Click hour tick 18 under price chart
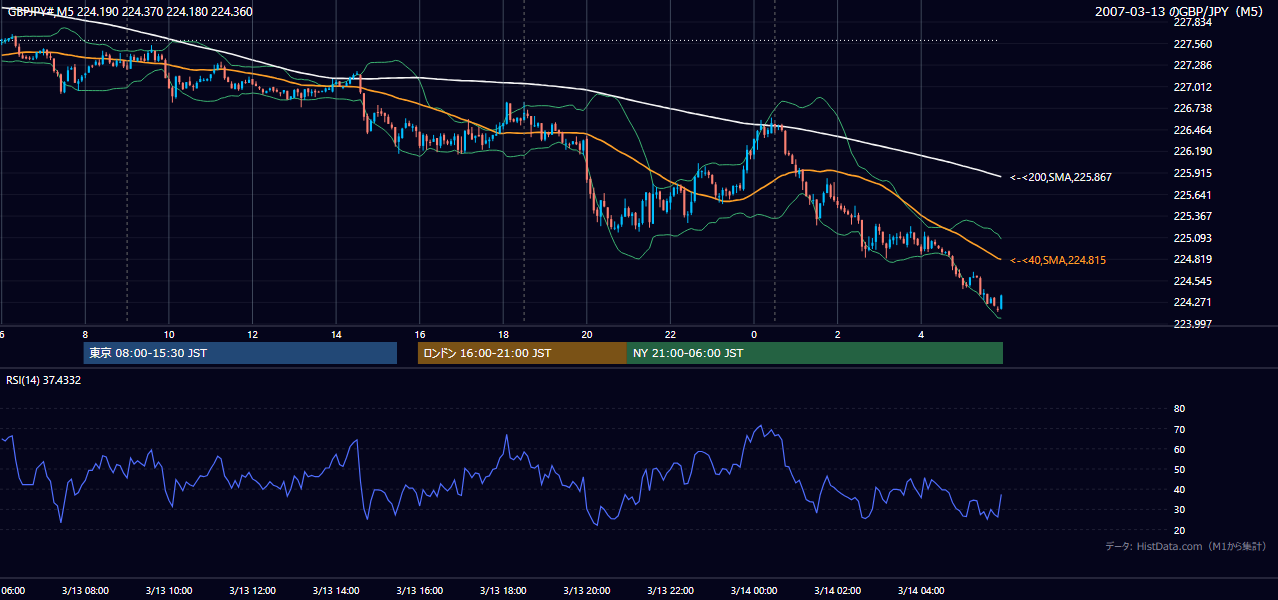Screen dimensions: 1278x600 [503, 334]
